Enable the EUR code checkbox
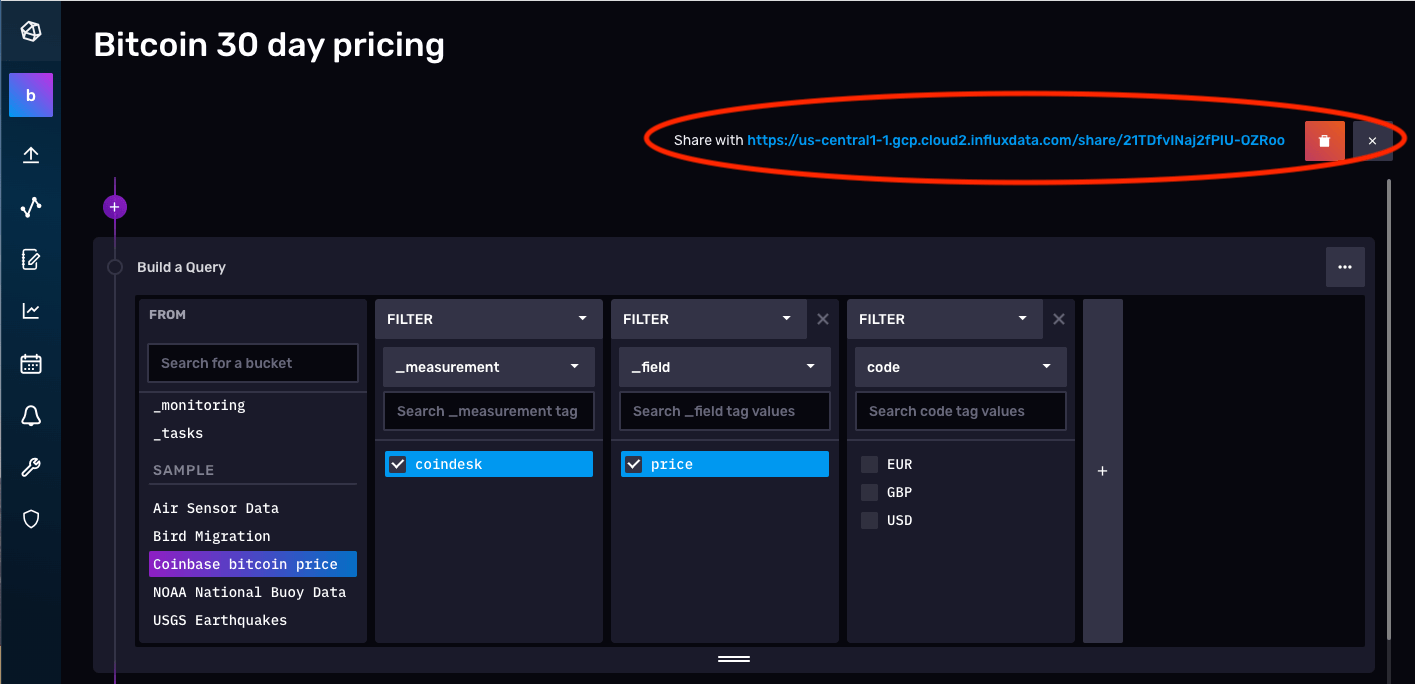Viewport: 1415px width, 684px height. click(869, 464)
